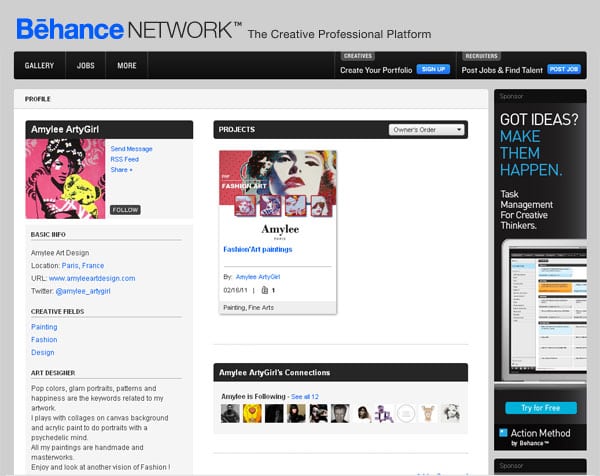The height and width of the screenshot is (476, 600).
Task: Click the 'Create Your Portfolio' text
Action: 376,70
